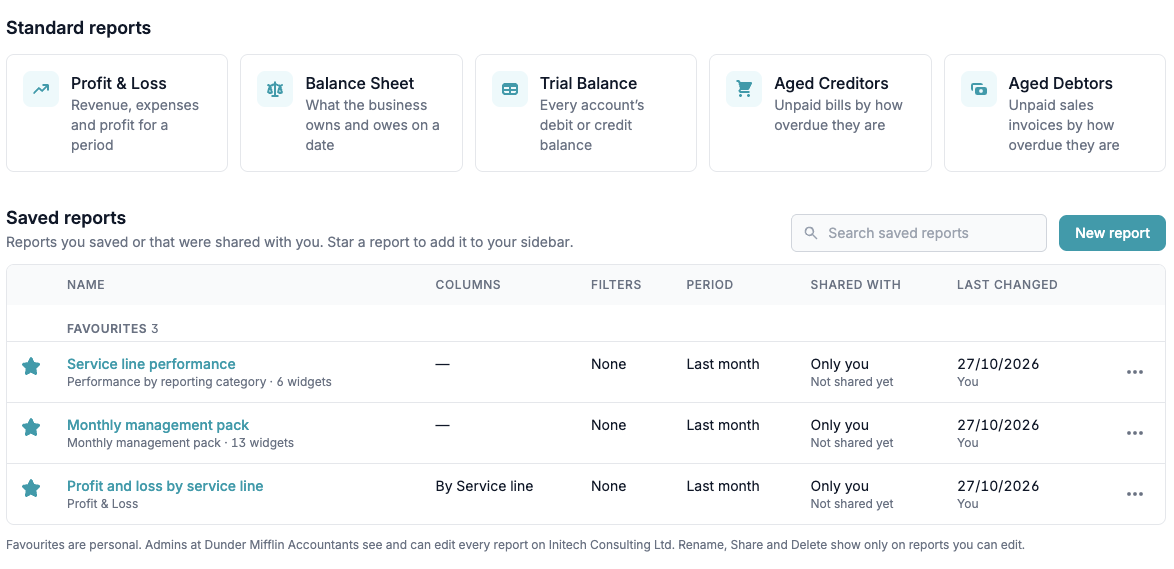This screenshot has width=1174, height=569.
Task: Click 'Only you' in Service line performance row
Action: click(840, 364)
